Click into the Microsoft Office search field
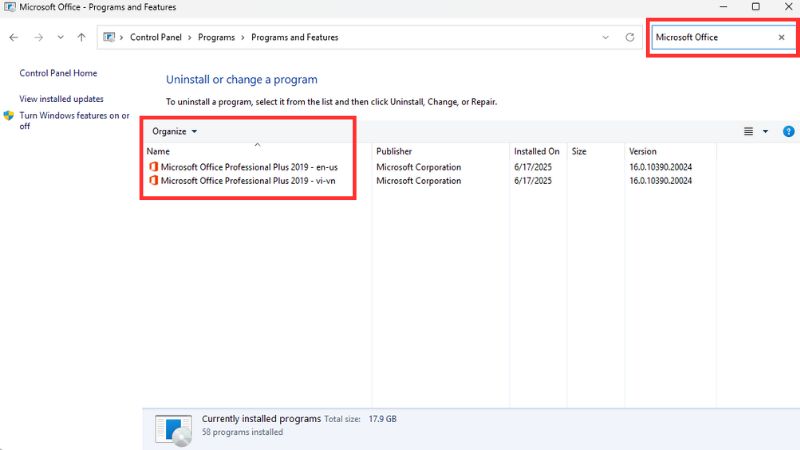The image size is (800, 450). [710, 37]
